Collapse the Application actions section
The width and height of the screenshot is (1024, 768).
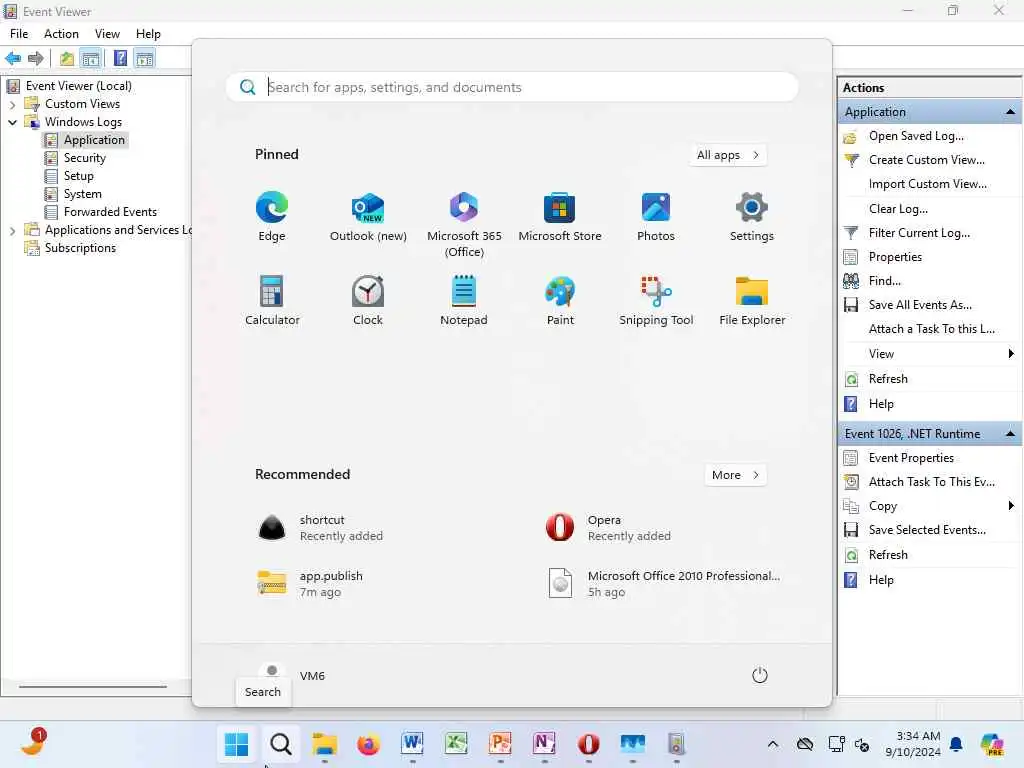pyautogui.click(x=1010, y=112)
